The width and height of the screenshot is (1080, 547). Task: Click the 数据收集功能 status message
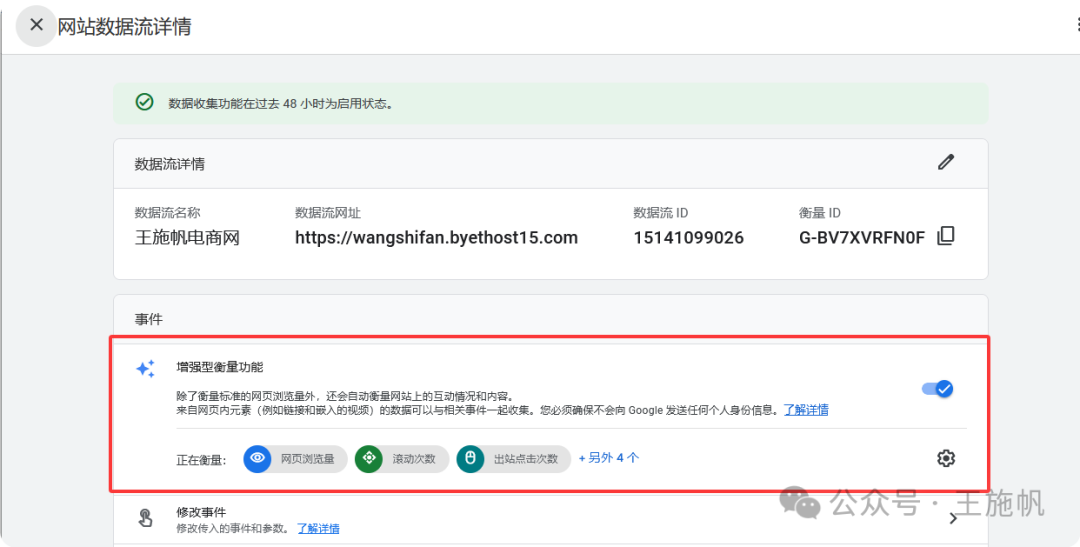click(280, 104)
